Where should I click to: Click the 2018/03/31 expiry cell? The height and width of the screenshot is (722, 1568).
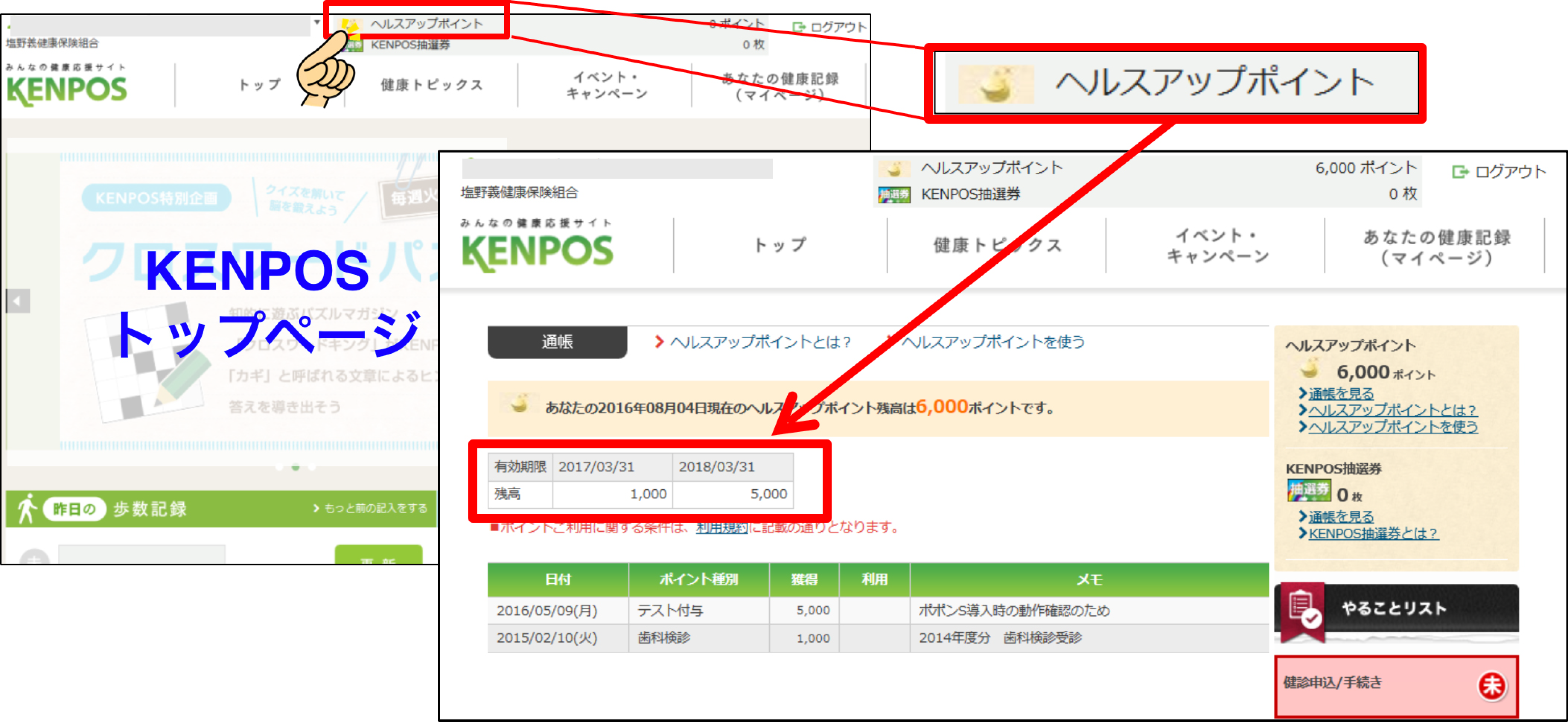click(733, 467)
